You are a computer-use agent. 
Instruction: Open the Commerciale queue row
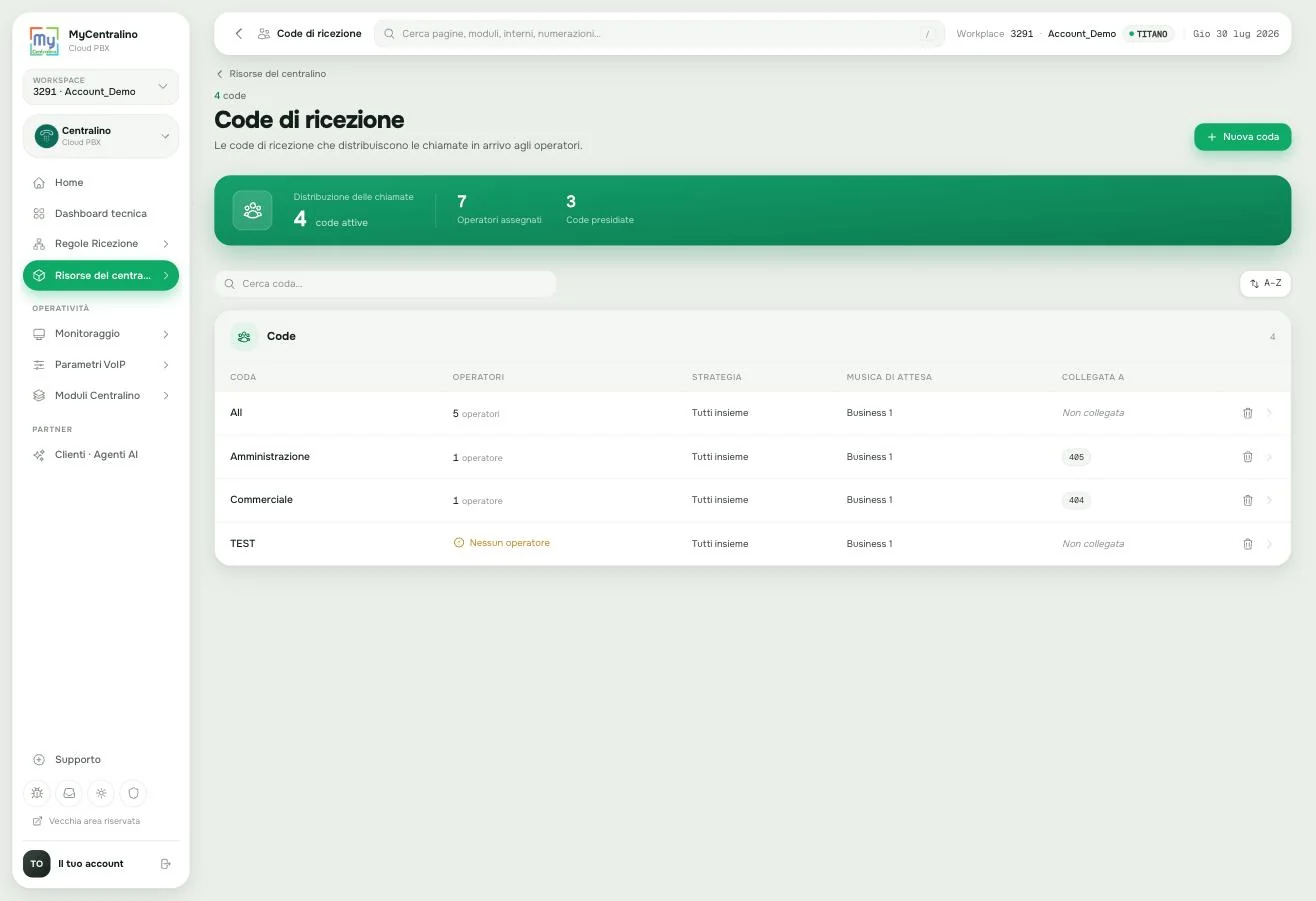coord(752,500)
